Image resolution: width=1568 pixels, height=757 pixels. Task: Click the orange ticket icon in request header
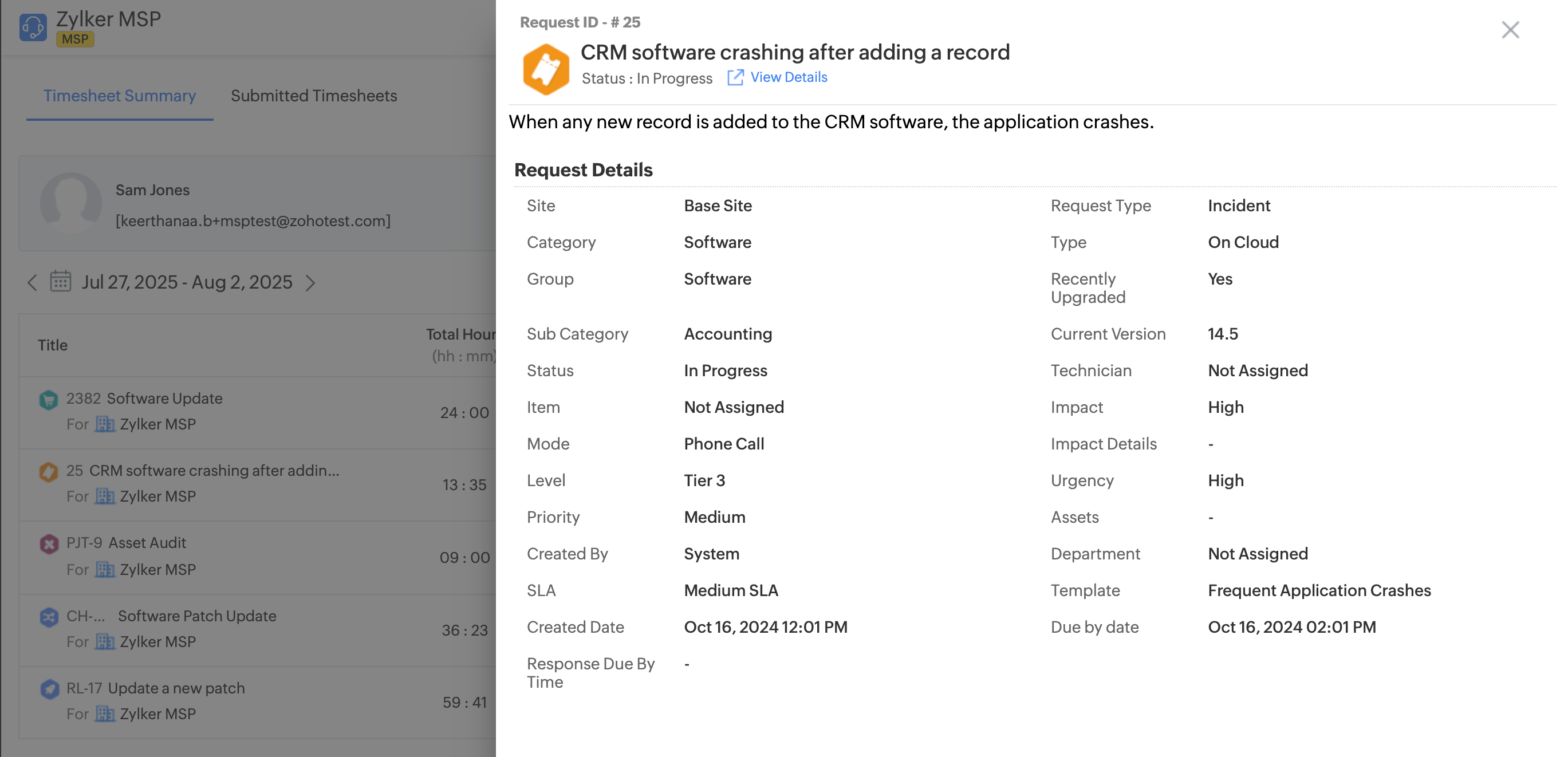click(545, 69)
